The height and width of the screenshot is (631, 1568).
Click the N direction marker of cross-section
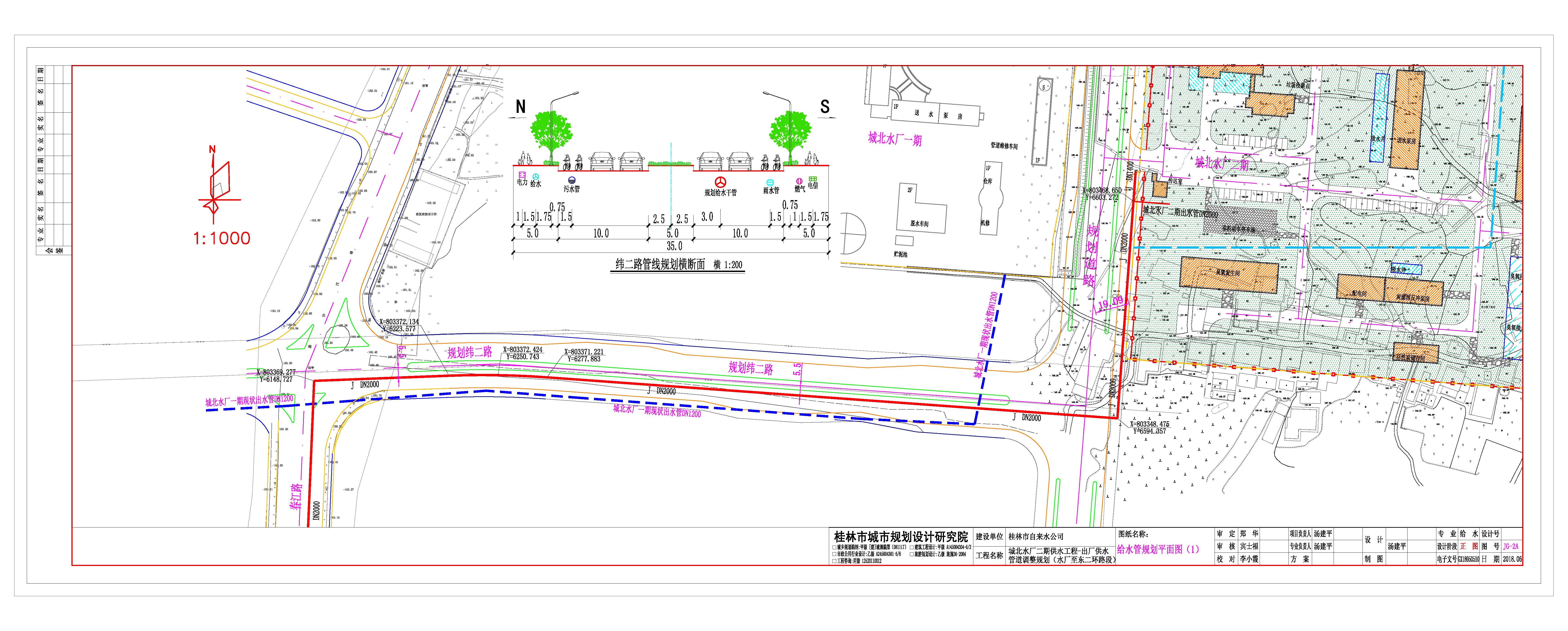521,107
